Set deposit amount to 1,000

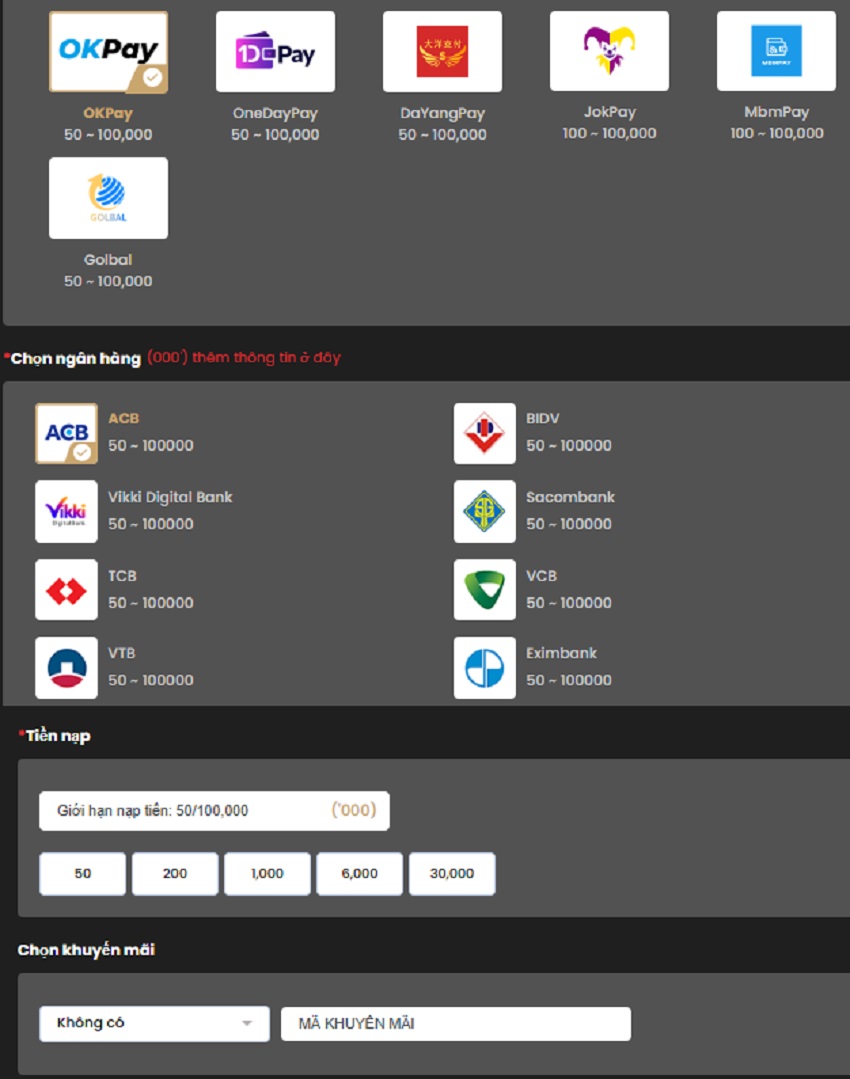267,873
